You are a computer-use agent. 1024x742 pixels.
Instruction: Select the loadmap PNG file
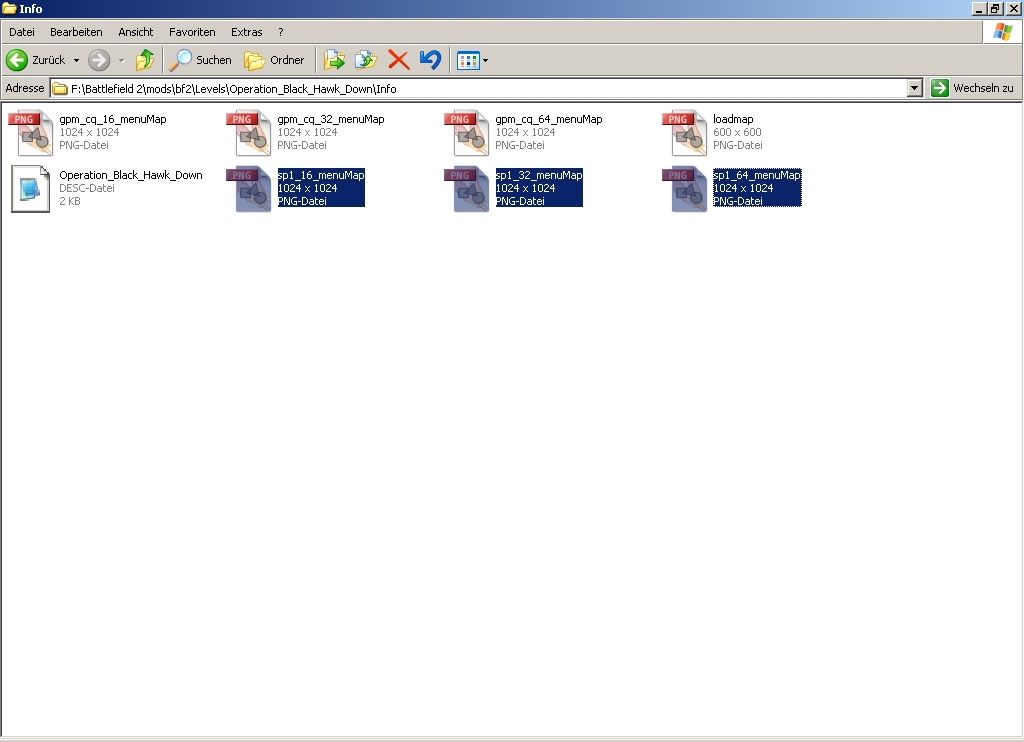tap(733, 119)
